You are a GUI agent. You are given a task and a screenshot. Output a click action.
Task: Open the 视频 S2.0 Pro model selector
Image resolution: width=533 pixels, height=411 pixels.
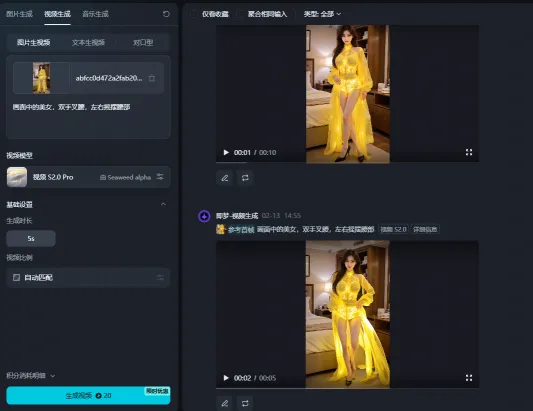coord(88,177)
